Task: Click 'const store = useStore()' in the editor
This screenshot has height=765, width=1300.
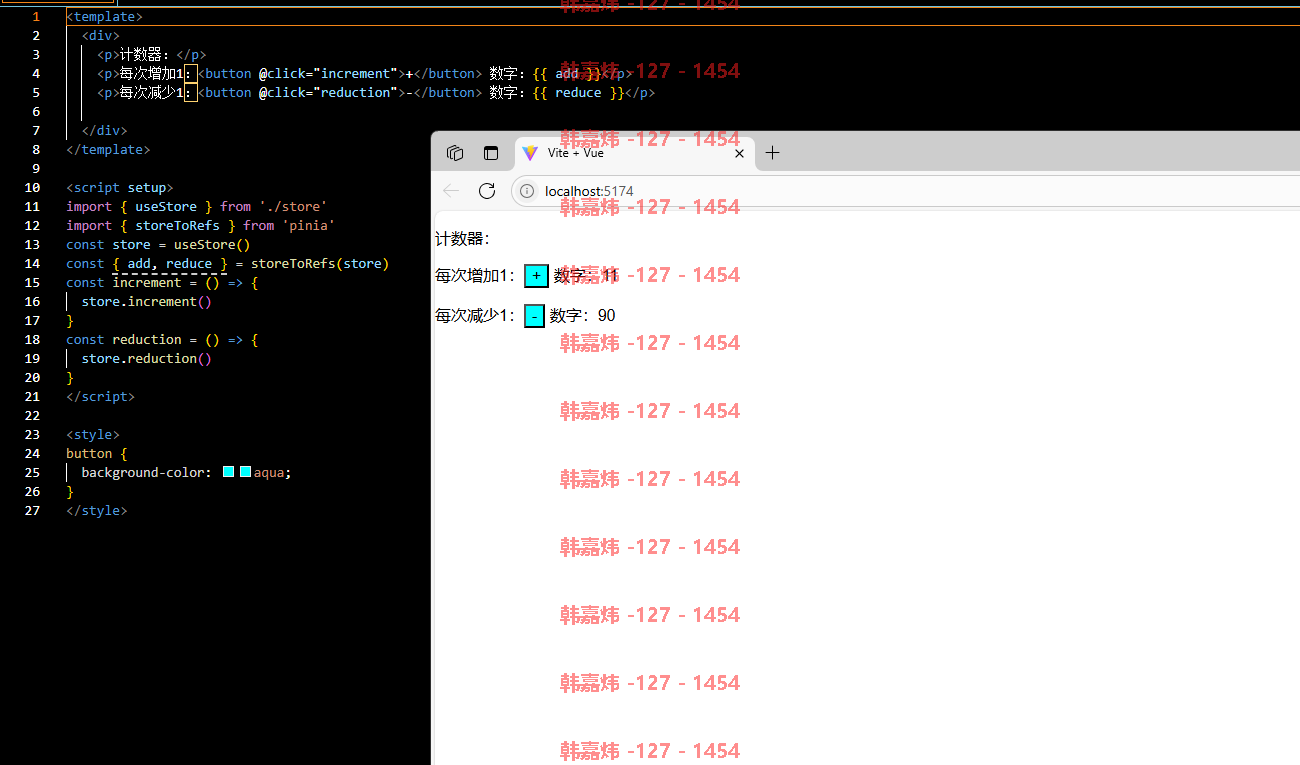Action: (158, 244)
